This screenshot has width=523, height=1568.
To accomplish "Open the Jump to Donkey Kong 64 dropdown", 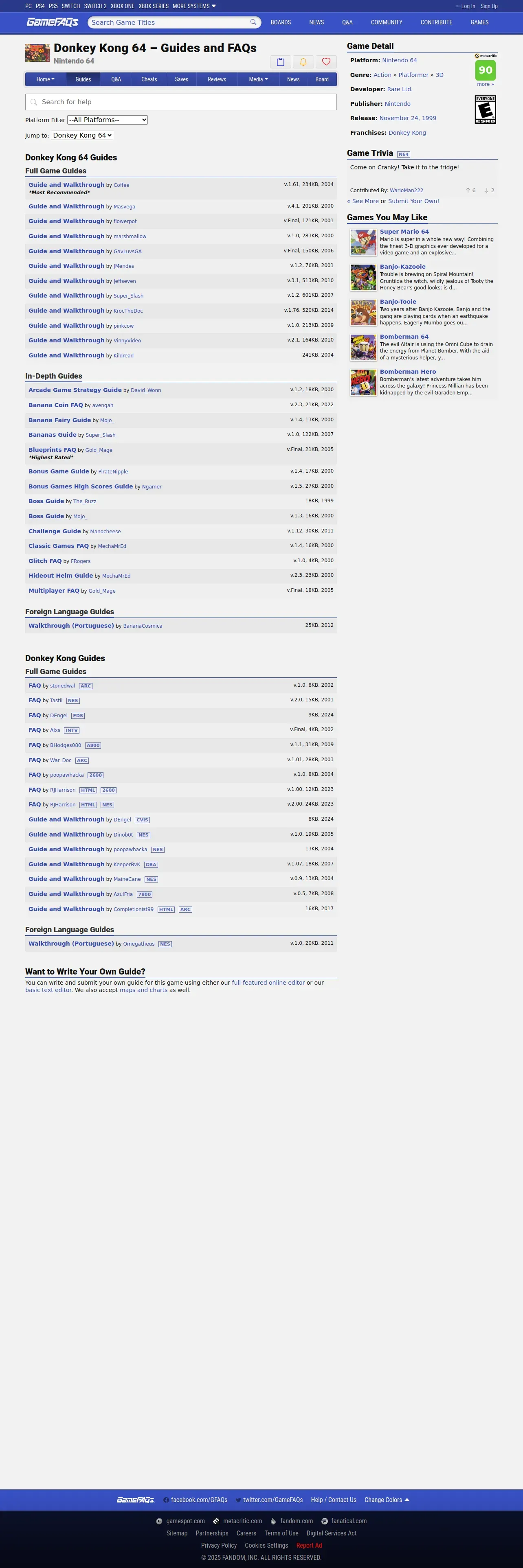I will [x=82, y=135].
